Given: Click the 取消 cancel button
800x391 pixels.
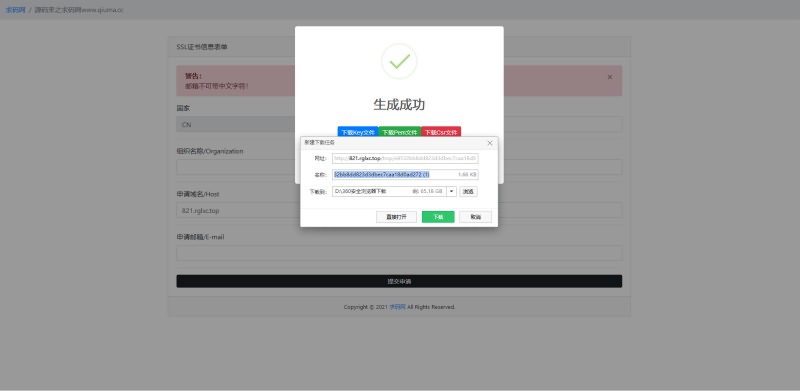Looking at the screenshot, I should tap(476, 217).
